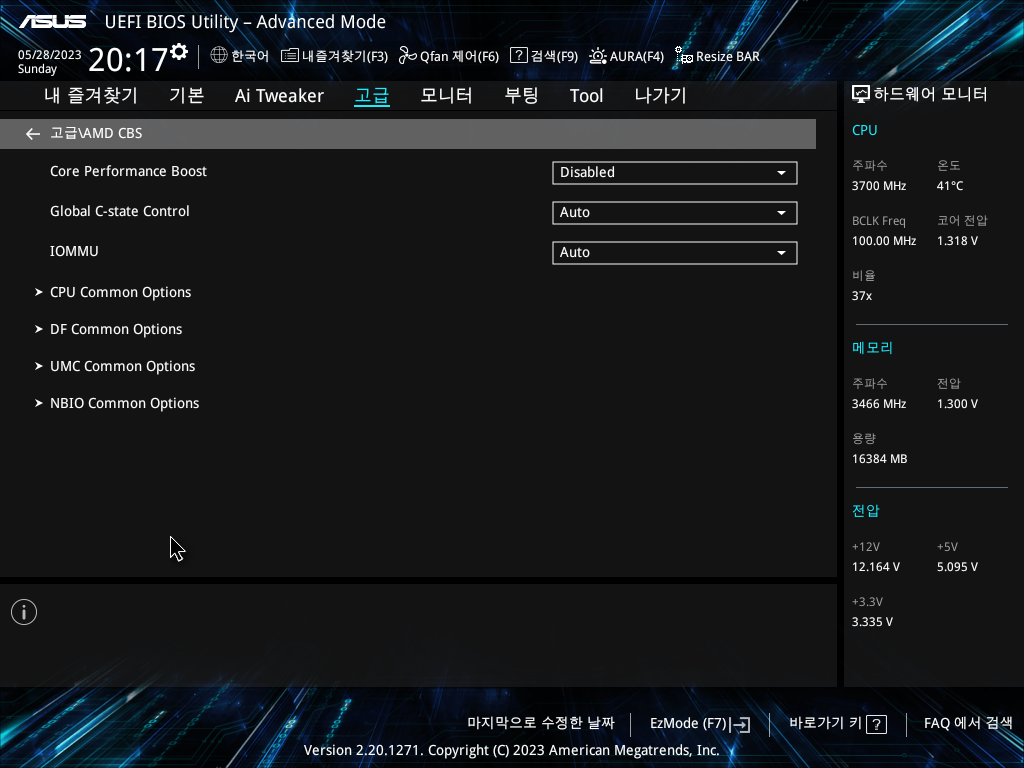The image size is (1024, 768).
Task: Click 한국어 language button
Action: click(250, 56)
